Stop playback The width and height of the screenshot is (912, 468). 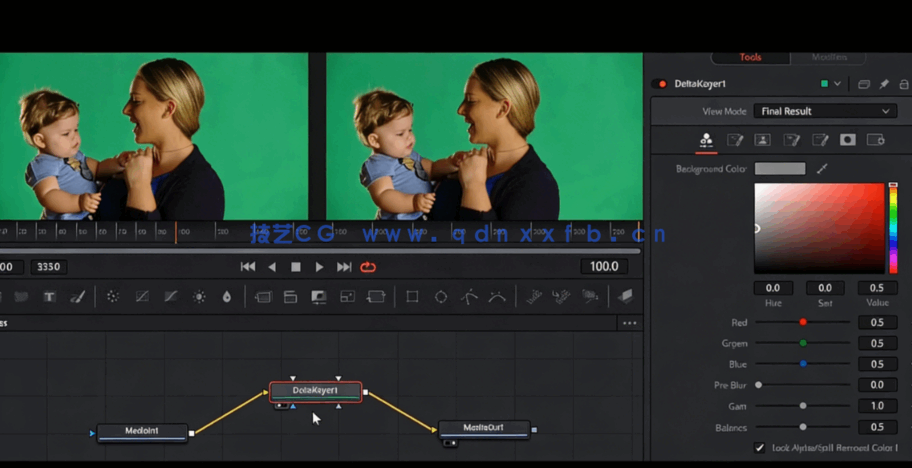point(295,267)
